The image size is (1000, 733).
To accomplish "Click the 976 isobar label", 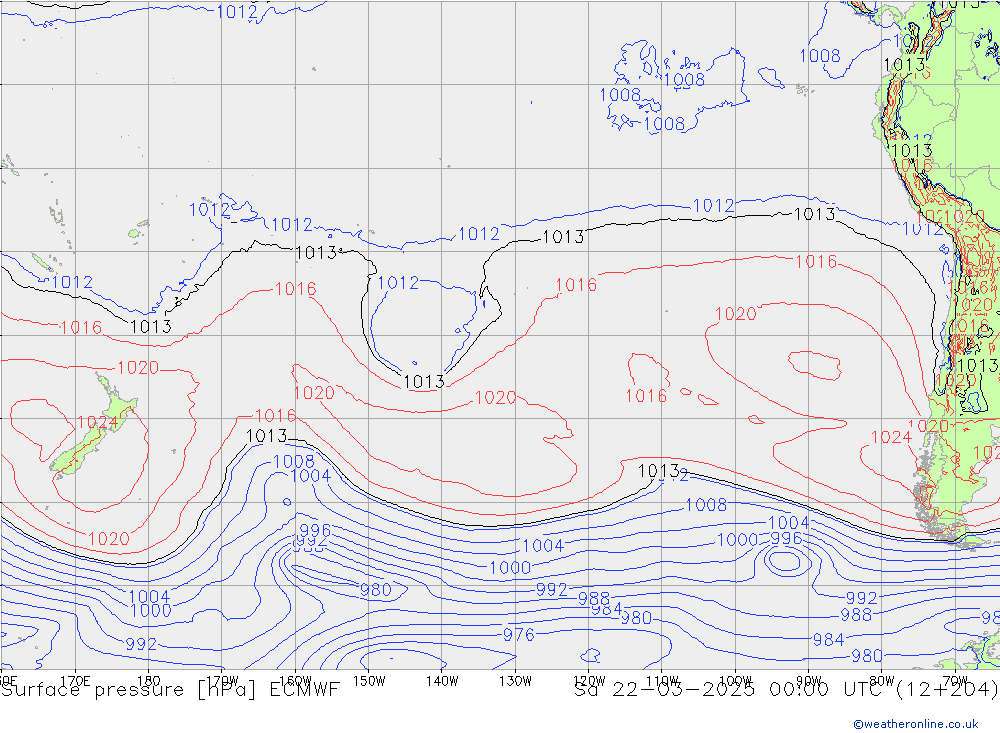I will click(518, 634).
